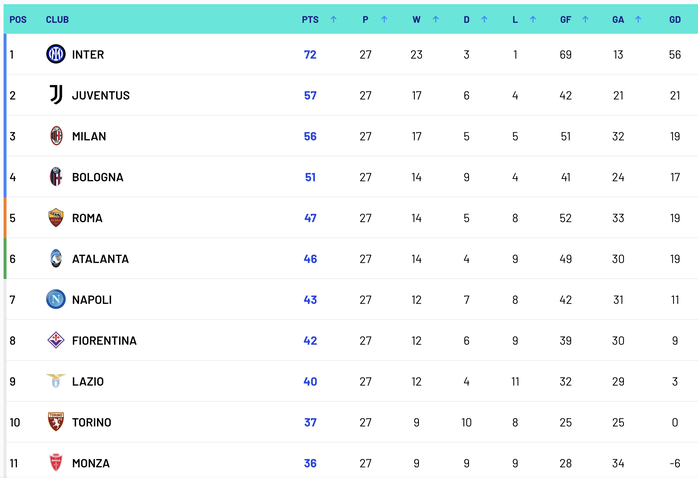698x478 pixels.
Task: Sort standings by draws D arrow
Action: pyautogui.click(x=484, y=20)
